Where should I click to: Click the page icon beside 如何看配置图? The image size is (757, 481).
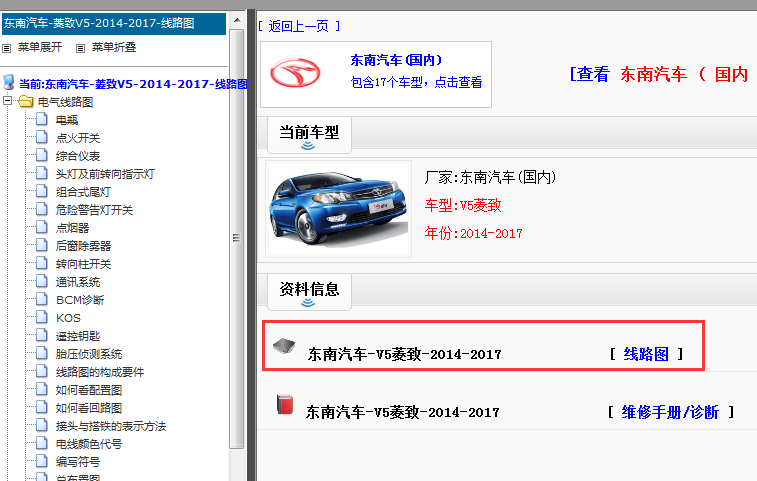point(42,389)
